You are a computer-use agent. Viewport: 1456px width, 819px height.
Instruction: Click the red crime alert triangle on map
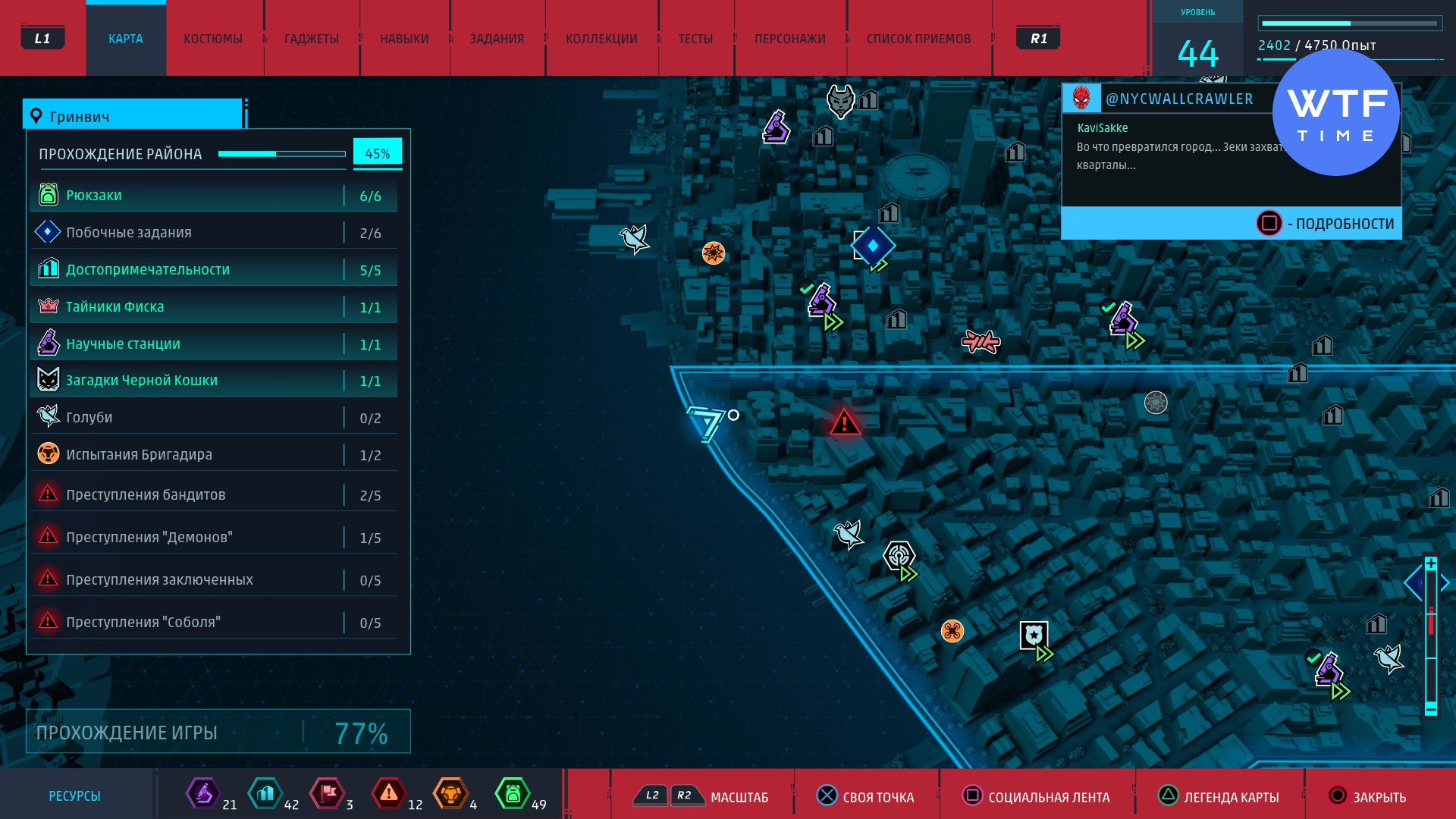pyautogui.click(x=844, y=422)
